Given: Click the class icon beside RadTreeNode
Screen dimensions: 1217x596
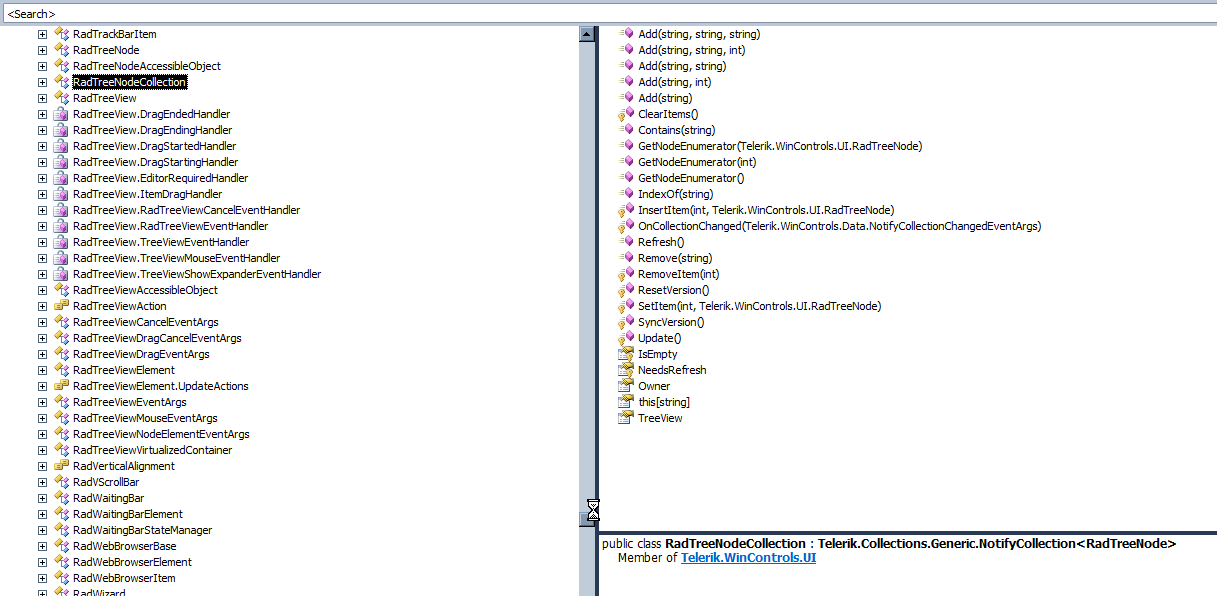Looking at the screenshot, I should point(61,50).
